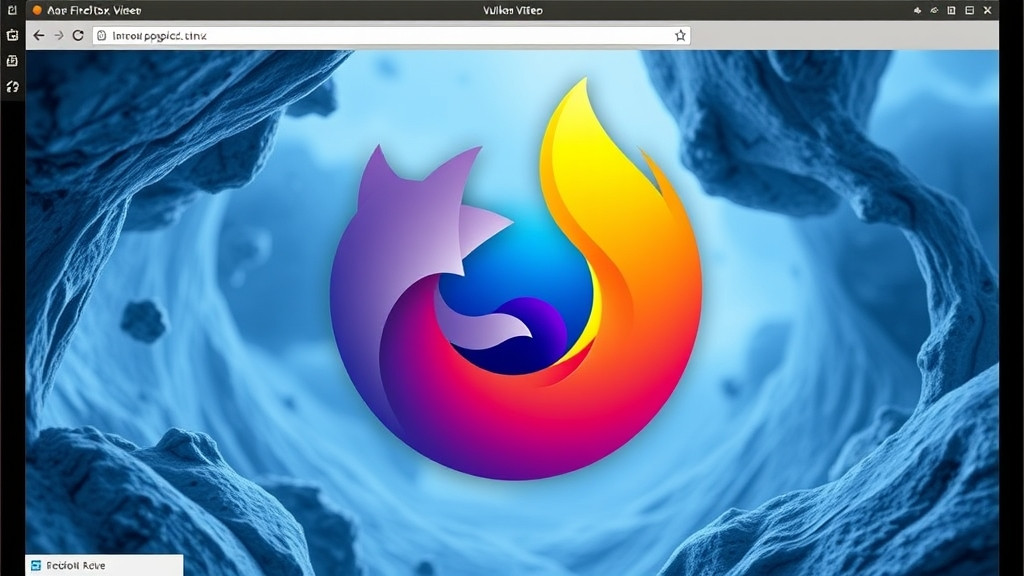Screen dimensions: 1024x576
Task: Click the 'Aae Firelox Video' title label
Action: pyautogui.click(x=94, y=10)
